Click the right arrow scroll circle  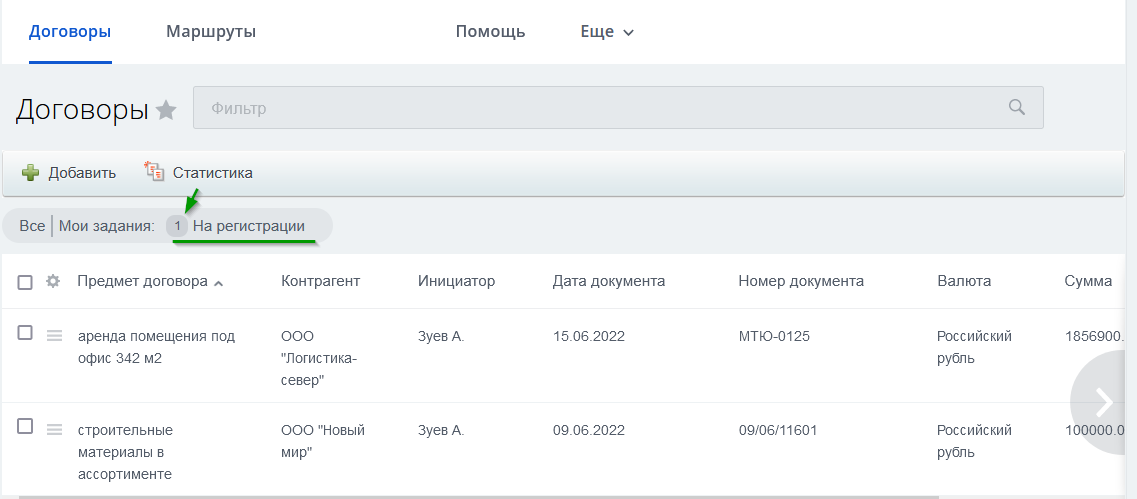tap(1104, 402)
